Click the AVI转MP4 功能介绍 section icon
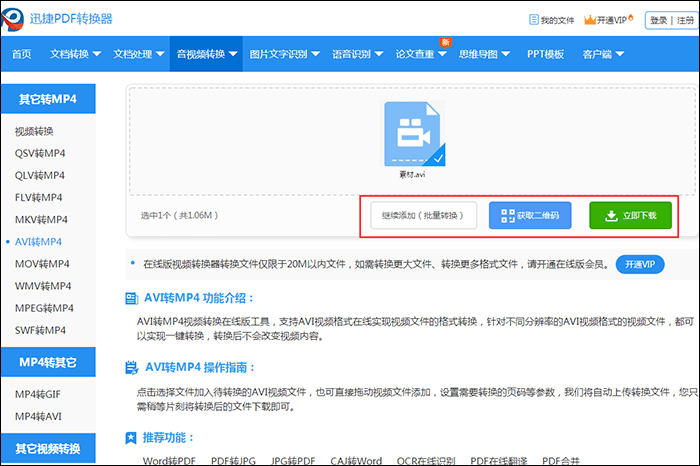 [131, 298]
